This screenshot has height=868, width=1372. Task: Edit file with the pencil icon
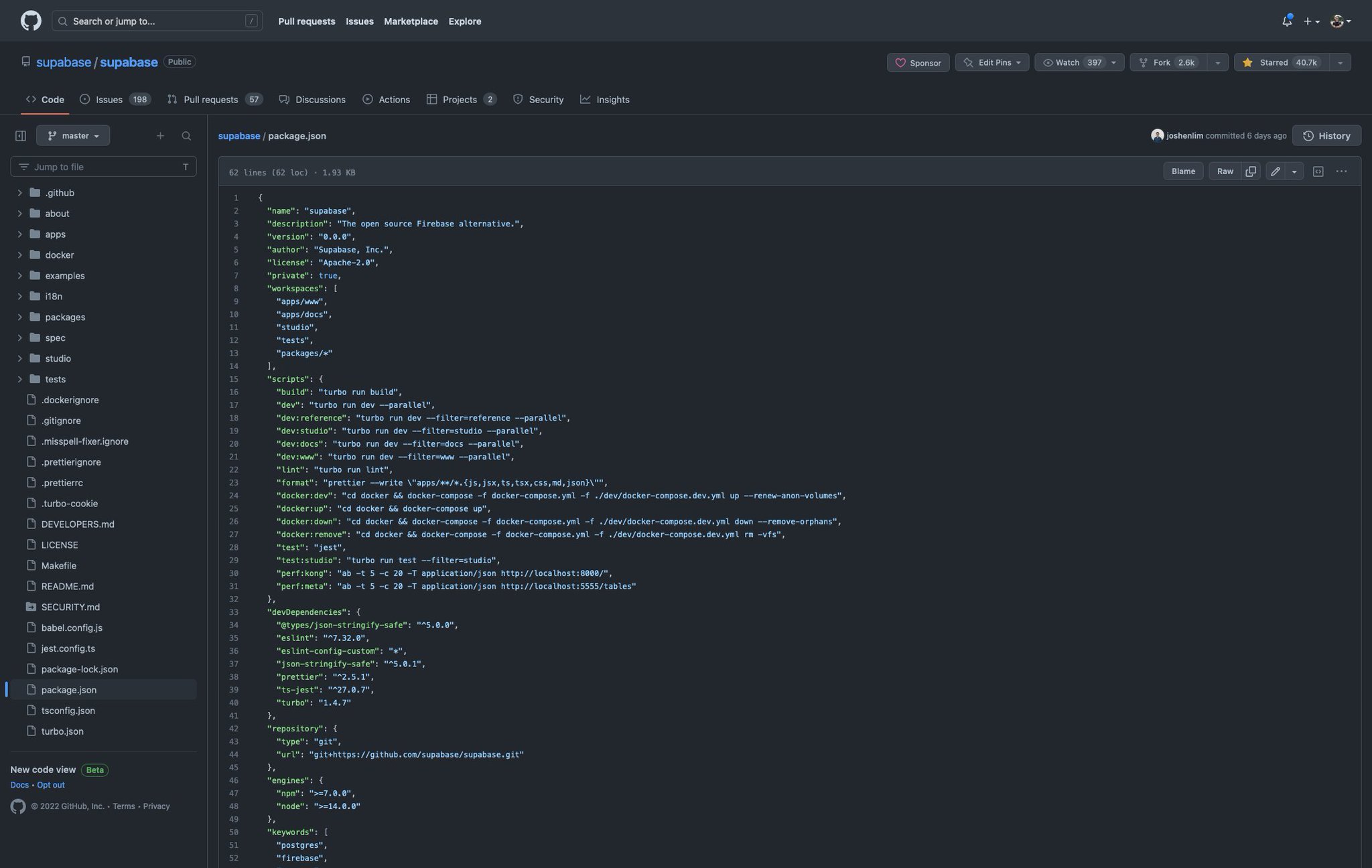point(1275,171)
